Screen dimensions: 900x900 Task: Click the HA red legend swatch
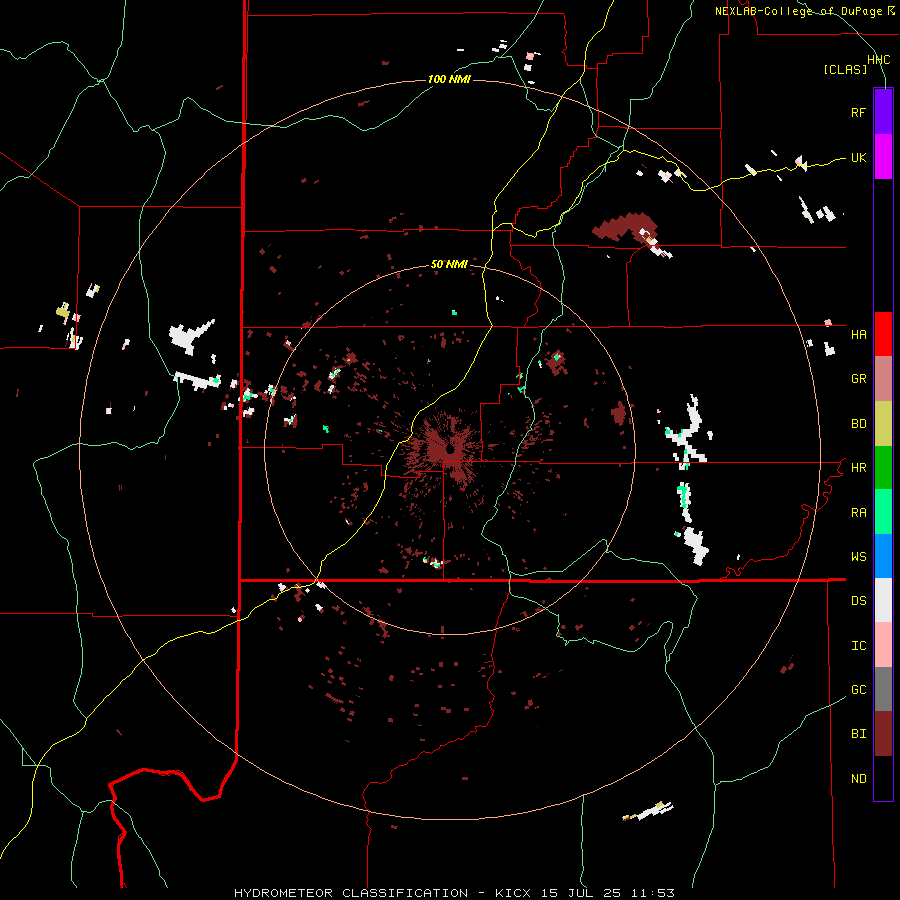[883, 334]
